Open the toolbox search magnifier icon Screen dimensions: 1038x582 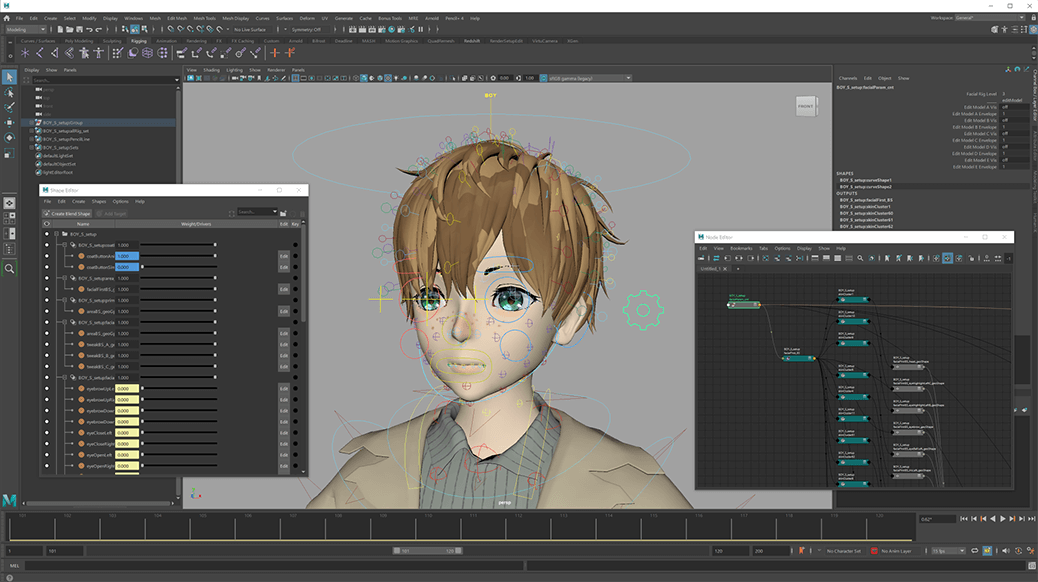pos(9,269)
